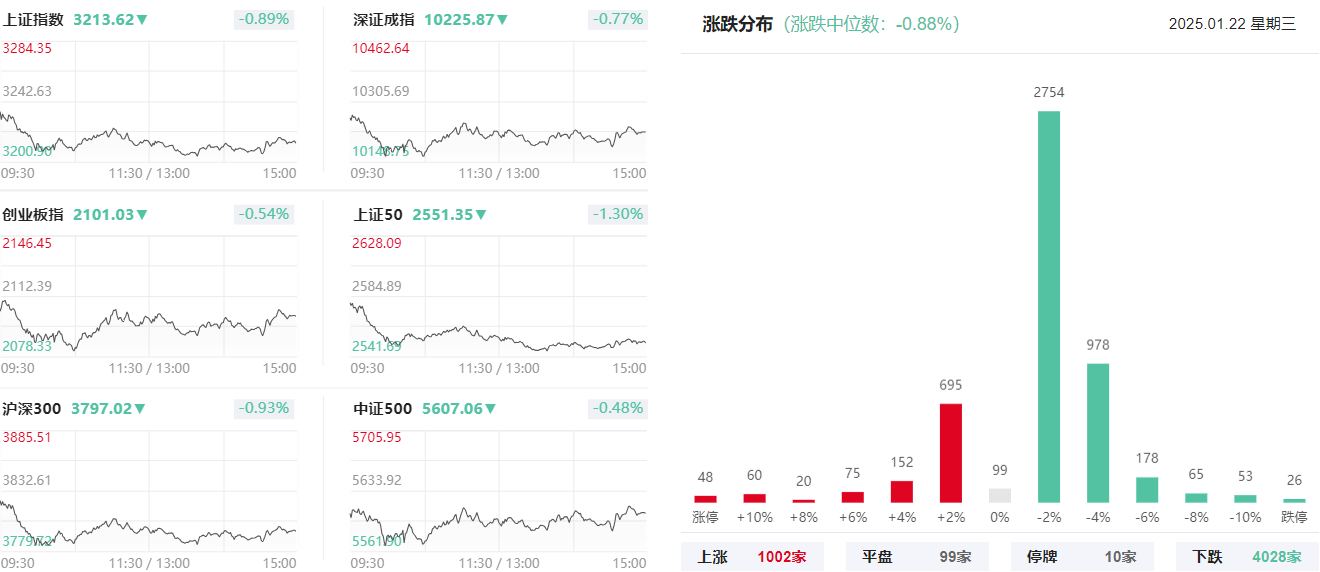Select the 停牌 10家 summary box

point(1082,557)
